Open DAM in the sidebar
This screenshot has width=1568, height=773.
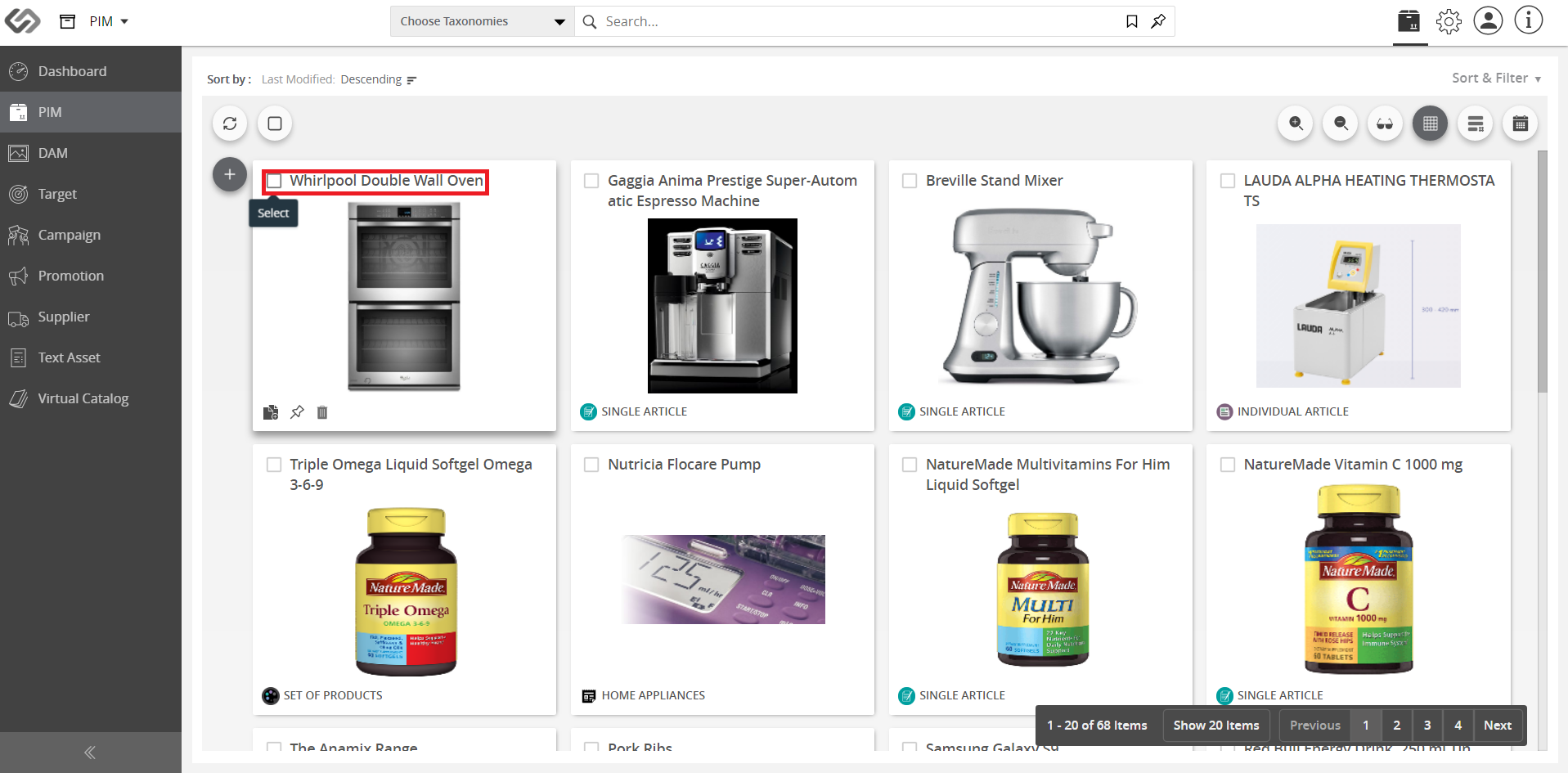pyautogui.click(x=91, y=153)
